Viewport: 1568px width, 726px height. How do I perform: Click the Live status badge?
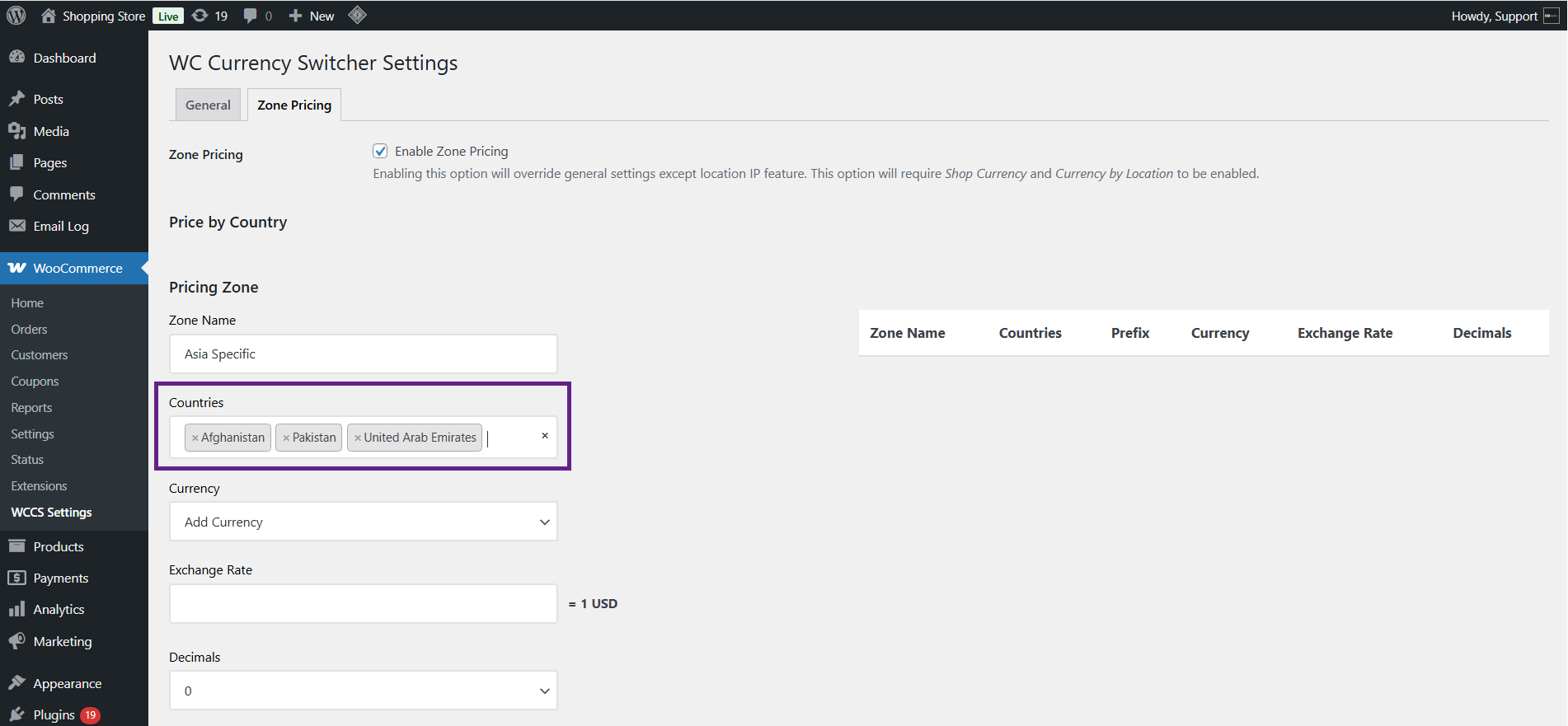point(168,16)
